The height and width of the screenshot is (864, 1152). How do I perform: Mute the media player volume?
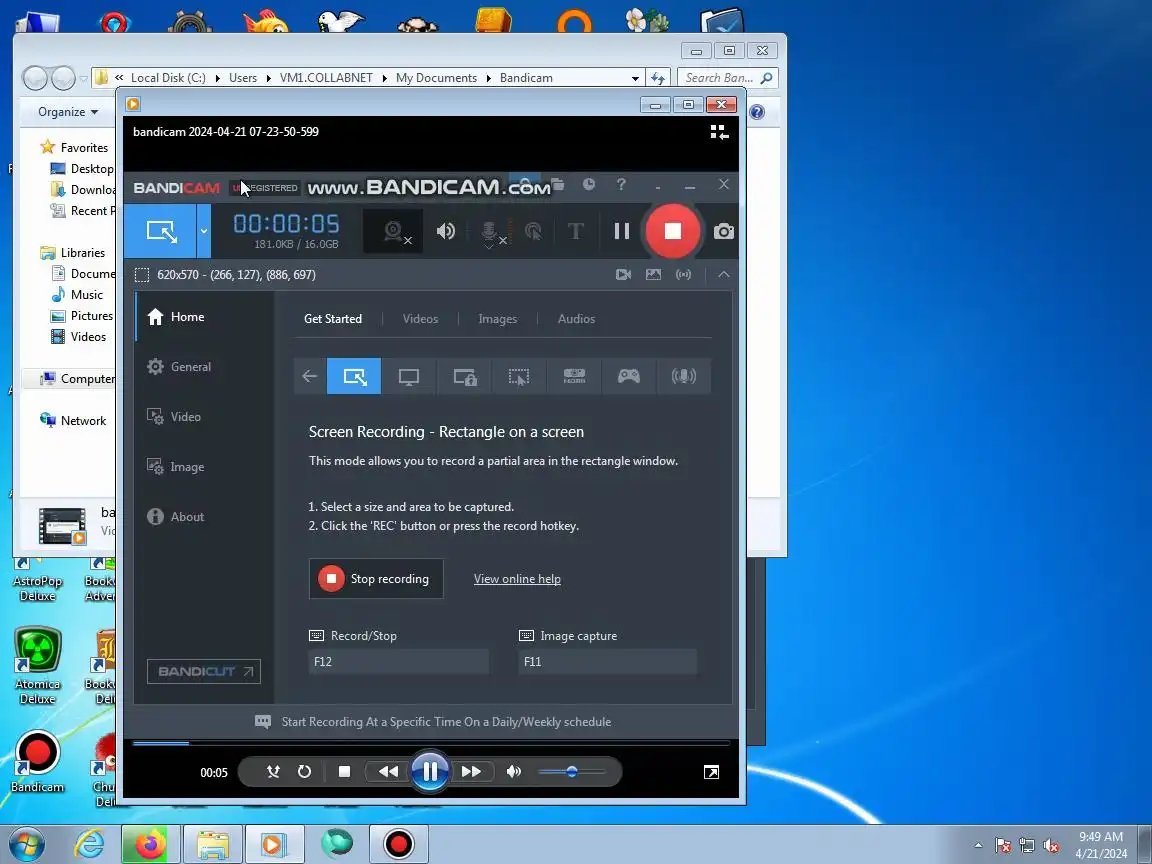click(514, 771)
